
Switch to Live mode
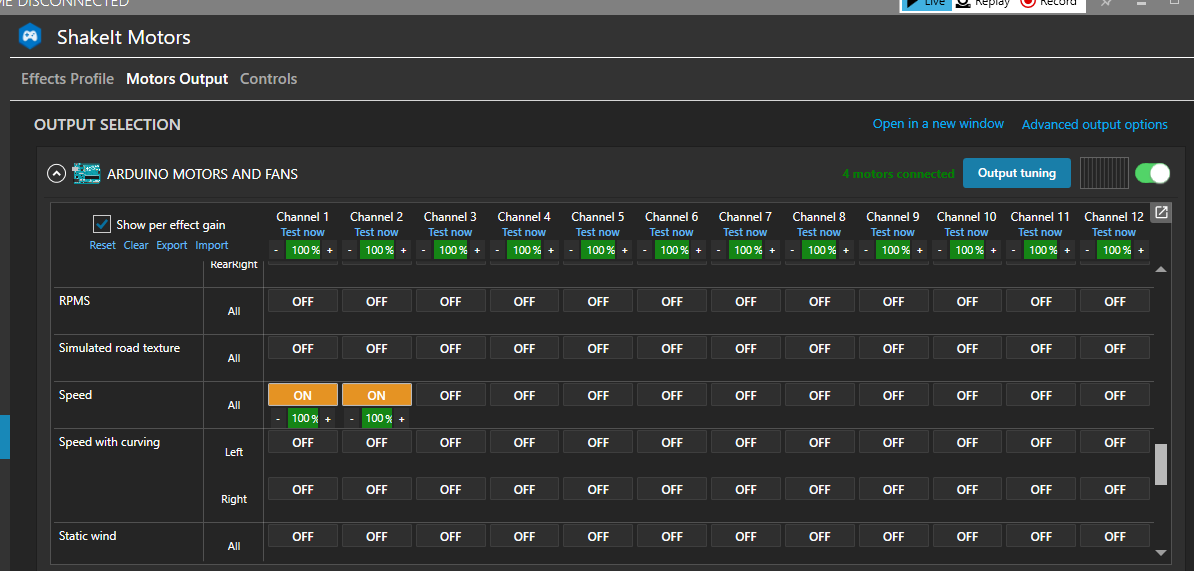click(926, 4)
